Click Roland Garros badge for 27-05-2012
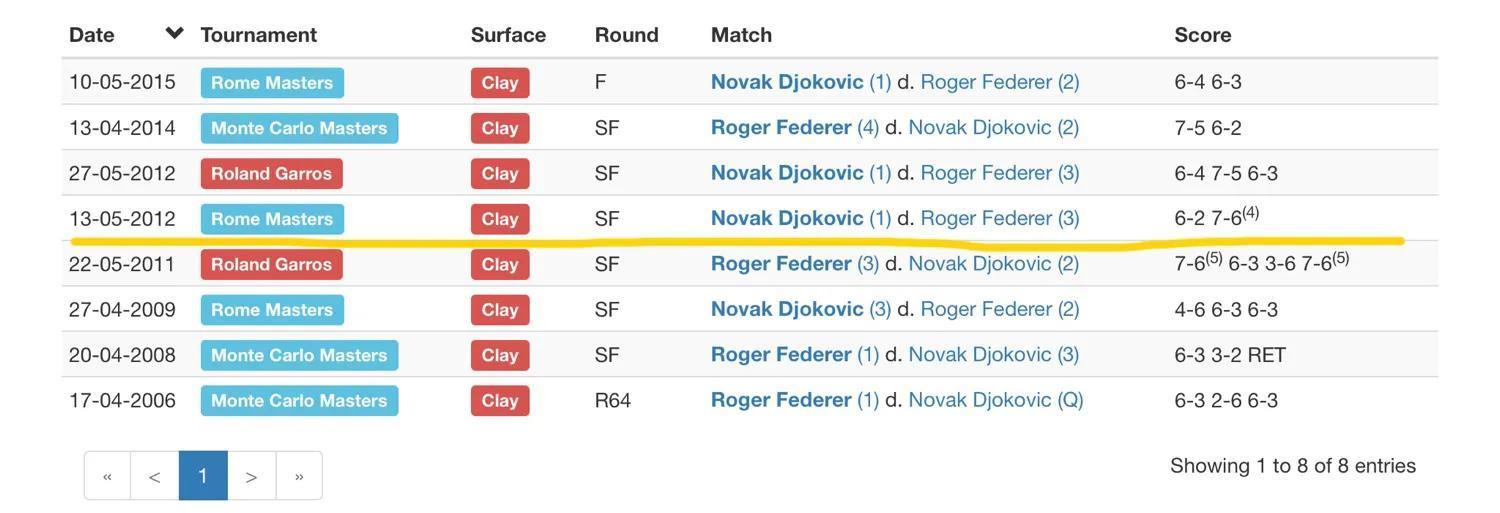The image size is (1500, 513). (x=272, y=173)
